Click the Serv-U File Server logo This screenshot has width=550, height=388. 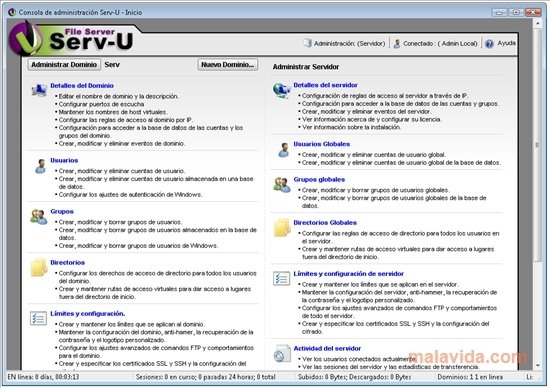[72, 39]
